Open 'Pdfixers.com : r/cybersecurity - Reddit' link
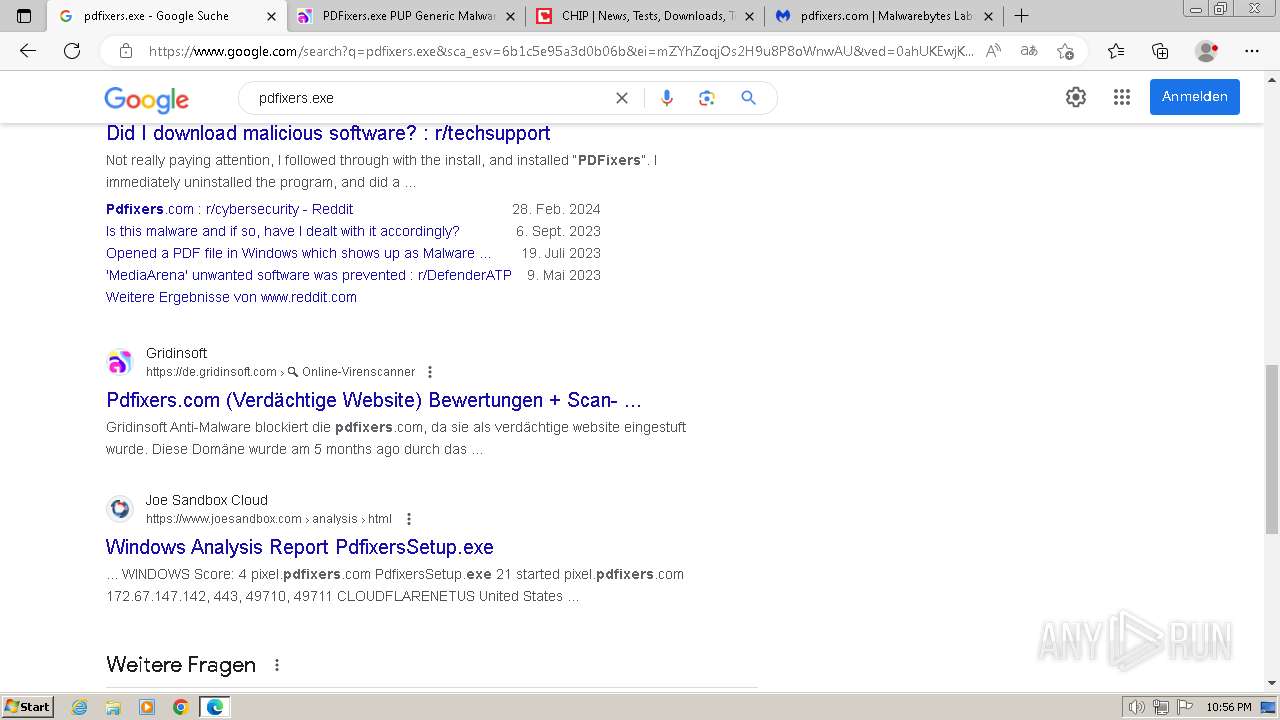This screenshot has height=720, width=1280. [x=229, y=209]
